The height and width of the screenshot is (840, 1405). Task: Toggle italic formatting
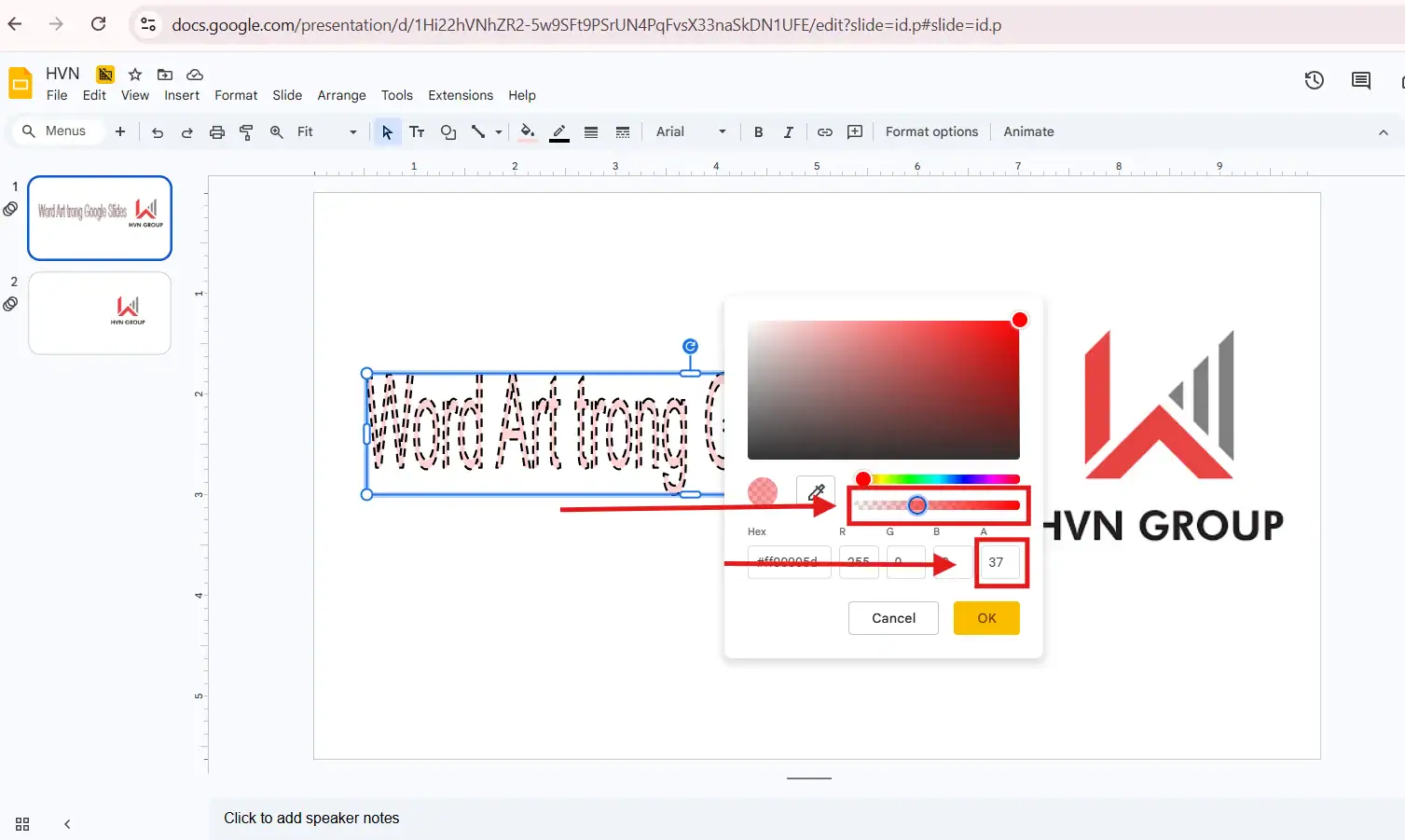788,131
